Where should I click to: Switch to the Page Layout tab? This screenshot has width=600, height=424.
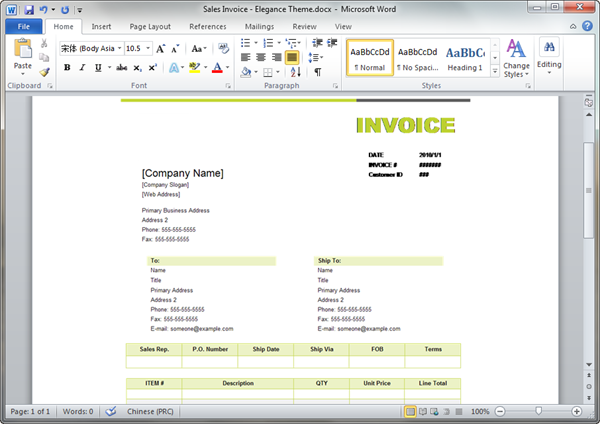(x=150, y=26)
